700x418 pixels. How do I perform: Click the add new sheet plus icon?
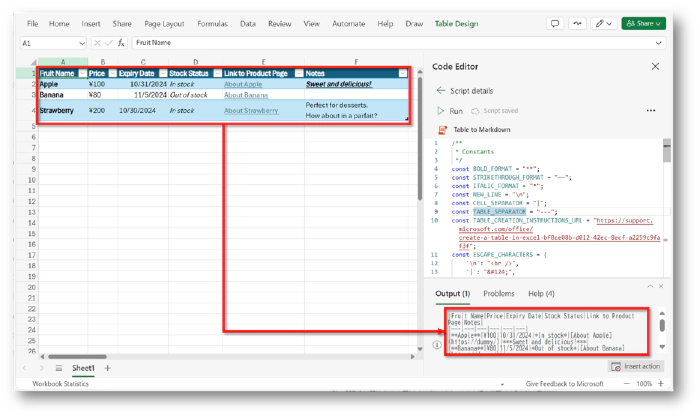point(108,368)
